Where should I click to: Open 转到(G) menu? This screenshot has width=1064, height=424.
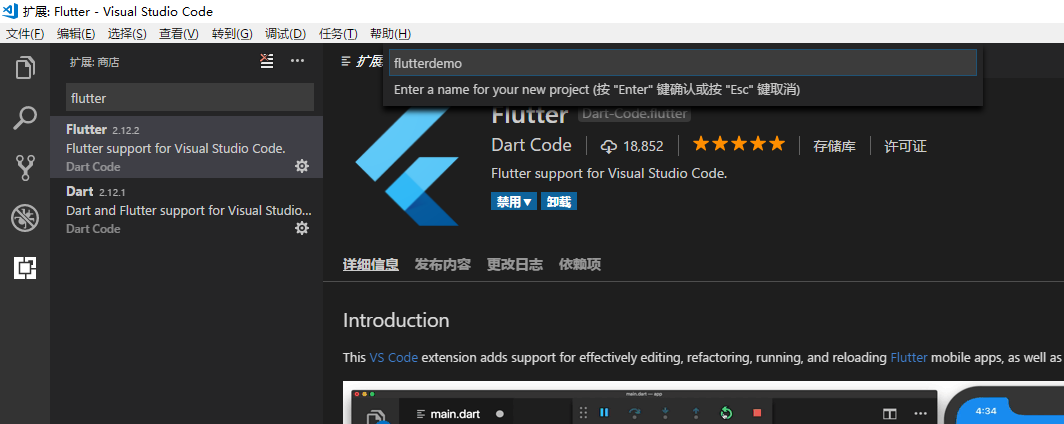(x=232, y=33)
